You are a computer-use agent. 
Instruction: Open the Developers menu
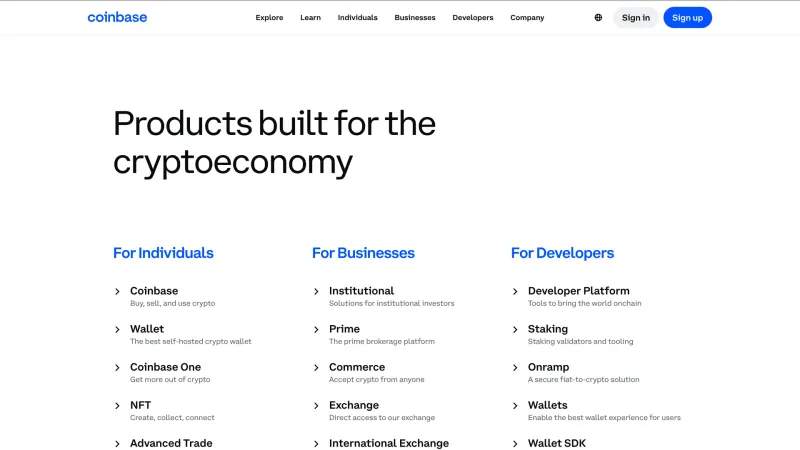coord(472,17)
